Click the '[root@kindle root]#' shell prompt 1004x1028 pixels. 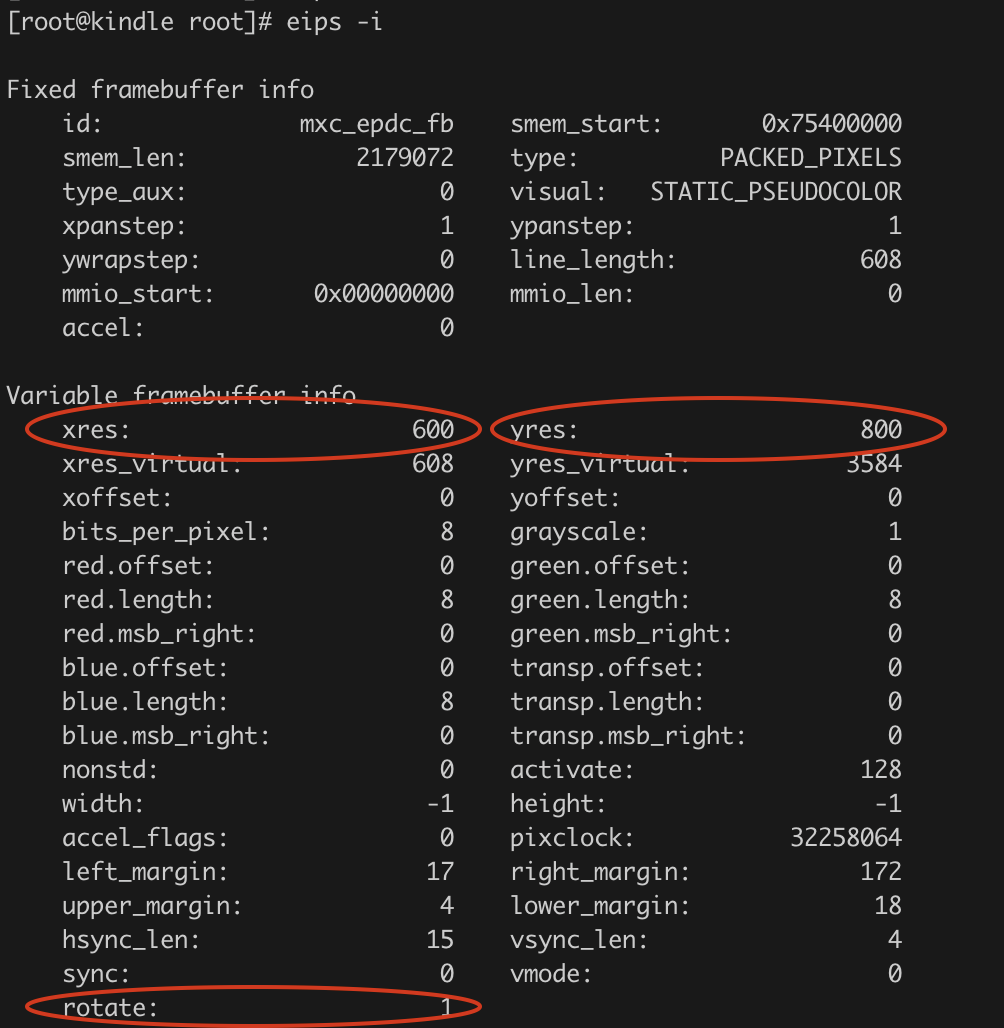[x=140, y=21]
